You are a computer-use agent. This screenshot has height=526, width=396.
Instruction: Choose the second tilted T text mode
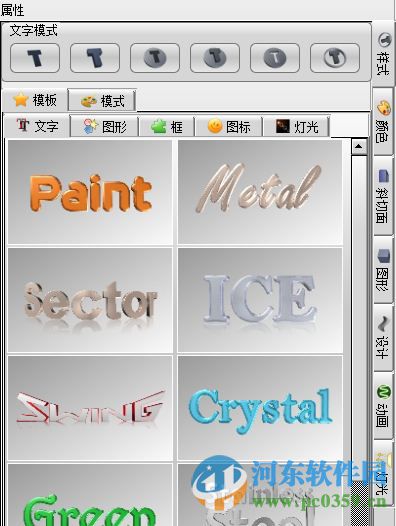pos(95,58)
